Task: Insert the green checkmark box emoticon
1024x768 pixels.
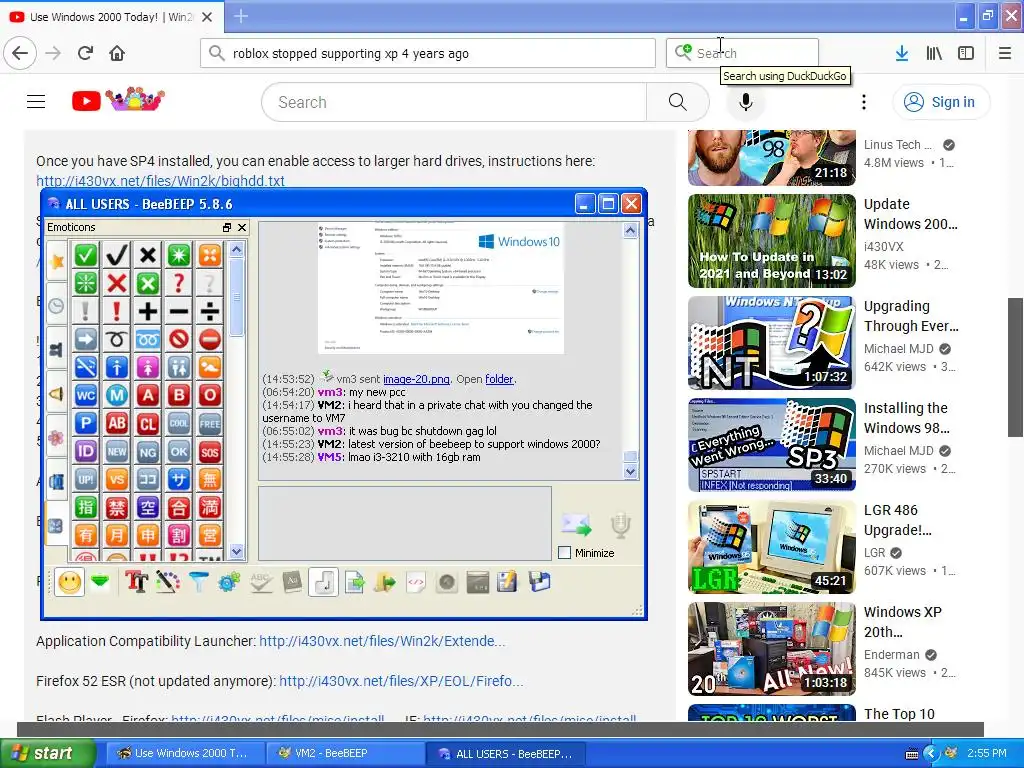Action: [x=86, y=255]
